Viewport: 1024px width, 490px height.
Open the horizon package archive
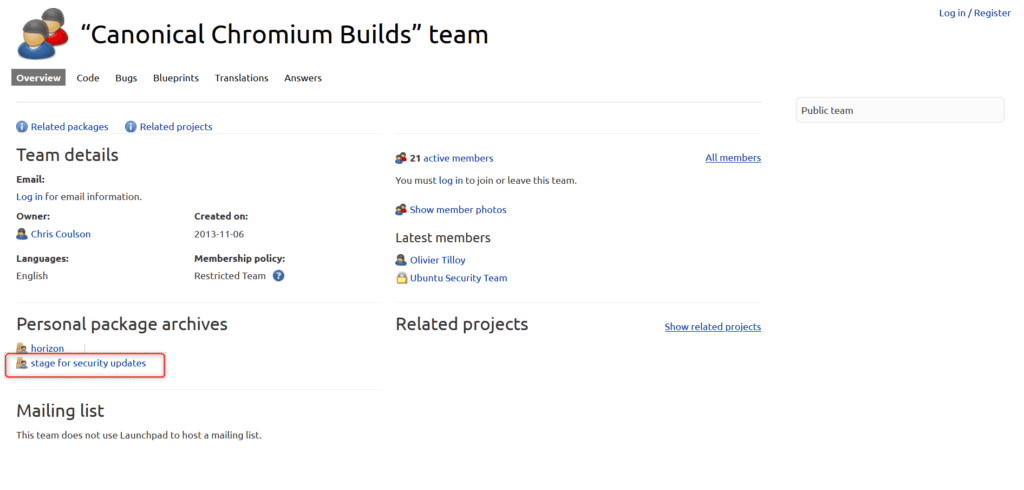[x=47, y=348]
